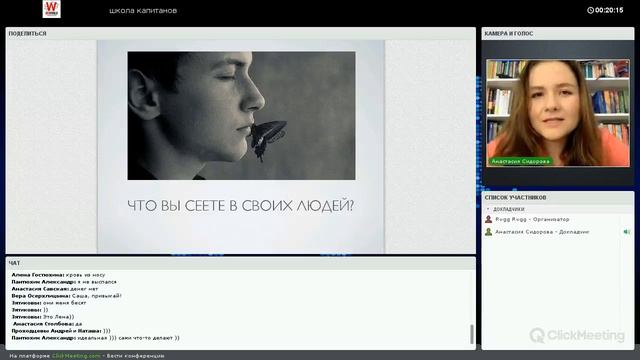
Task: Click the speaker icon next to Анастасия Сидорова
Action: [627, 232]
